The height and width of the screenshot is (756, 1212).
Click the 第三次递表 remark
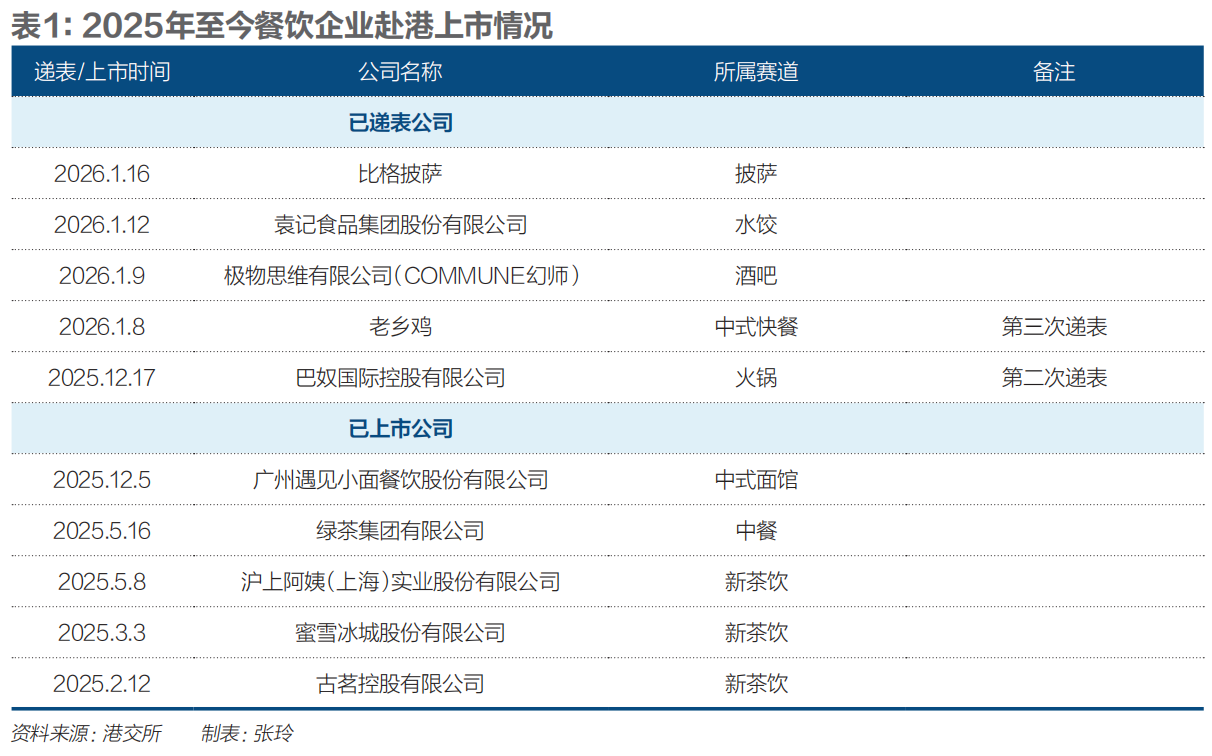coord(1054,327)
